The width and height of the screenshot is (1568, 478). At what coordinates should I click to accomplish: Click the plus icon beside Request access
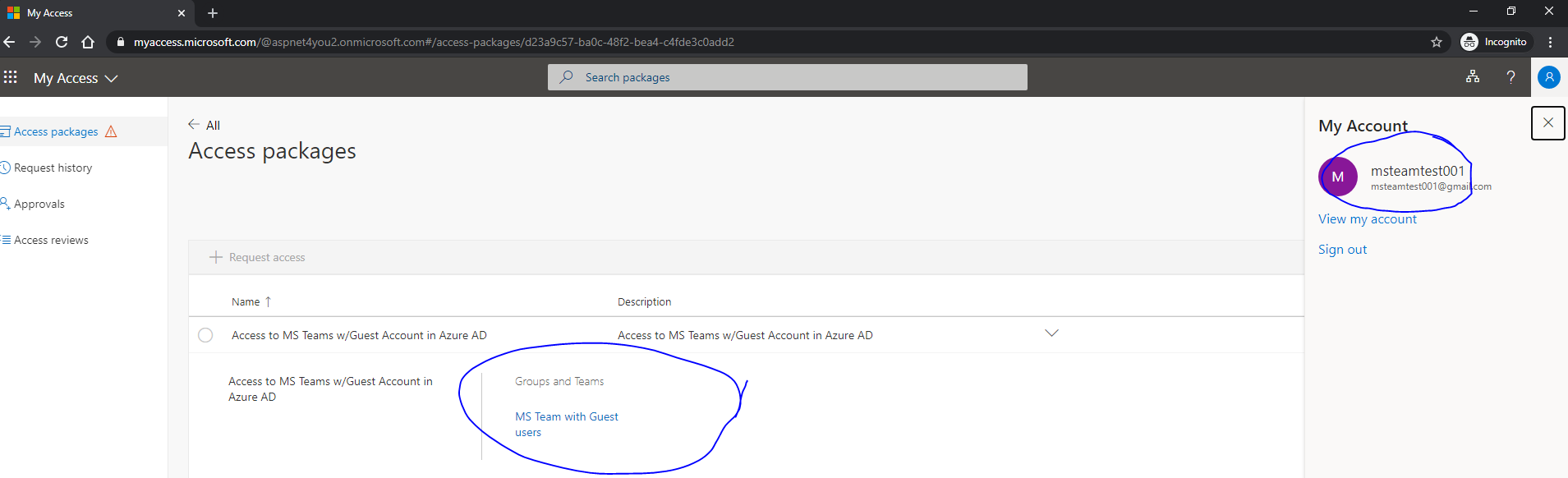[216, 257]
